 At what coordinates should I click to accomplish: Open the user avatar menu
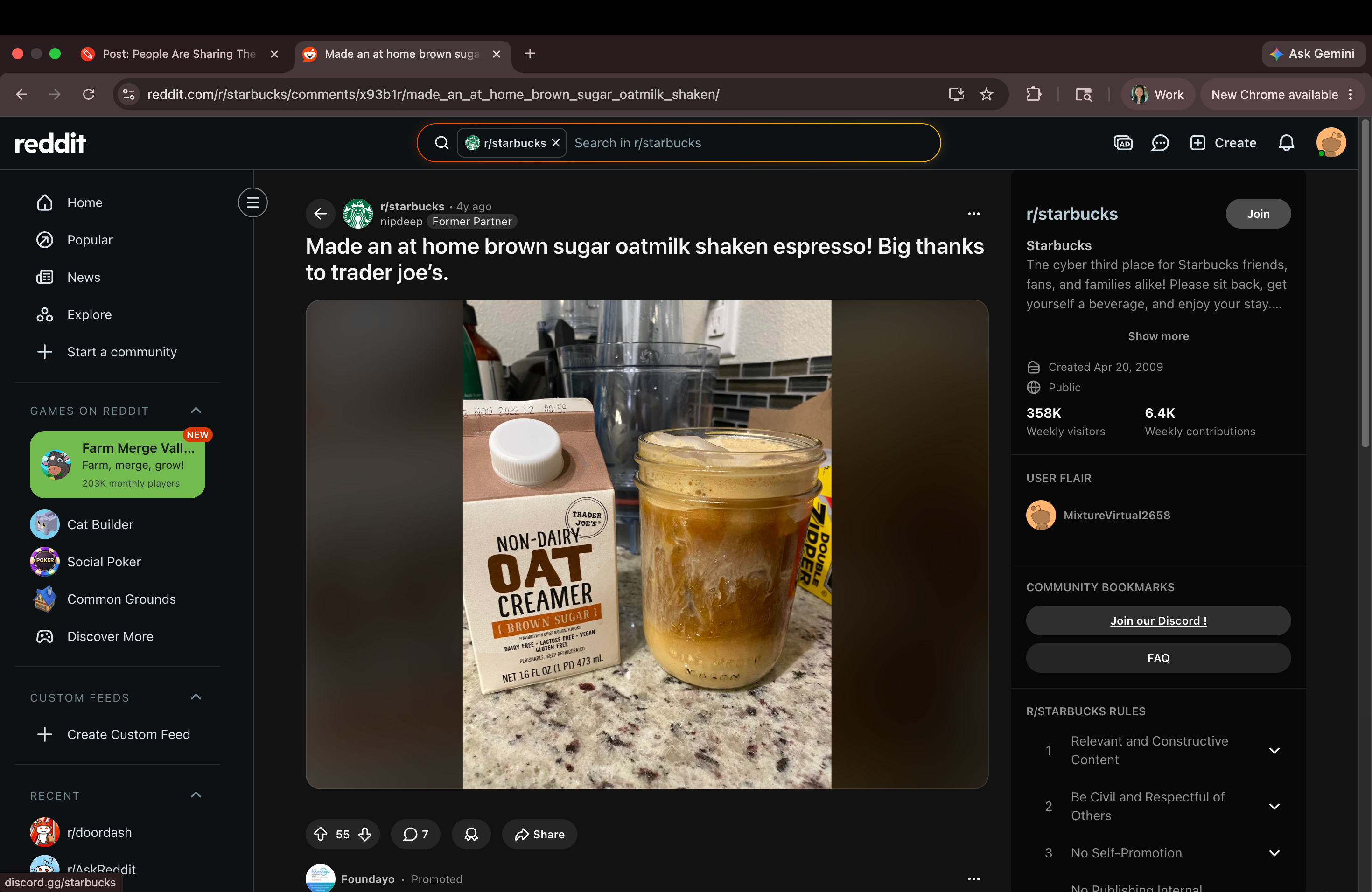[1331, 143]
